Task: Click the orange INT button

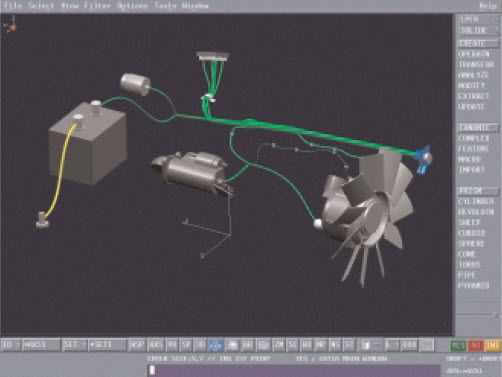Action: (x=492, y=345)
